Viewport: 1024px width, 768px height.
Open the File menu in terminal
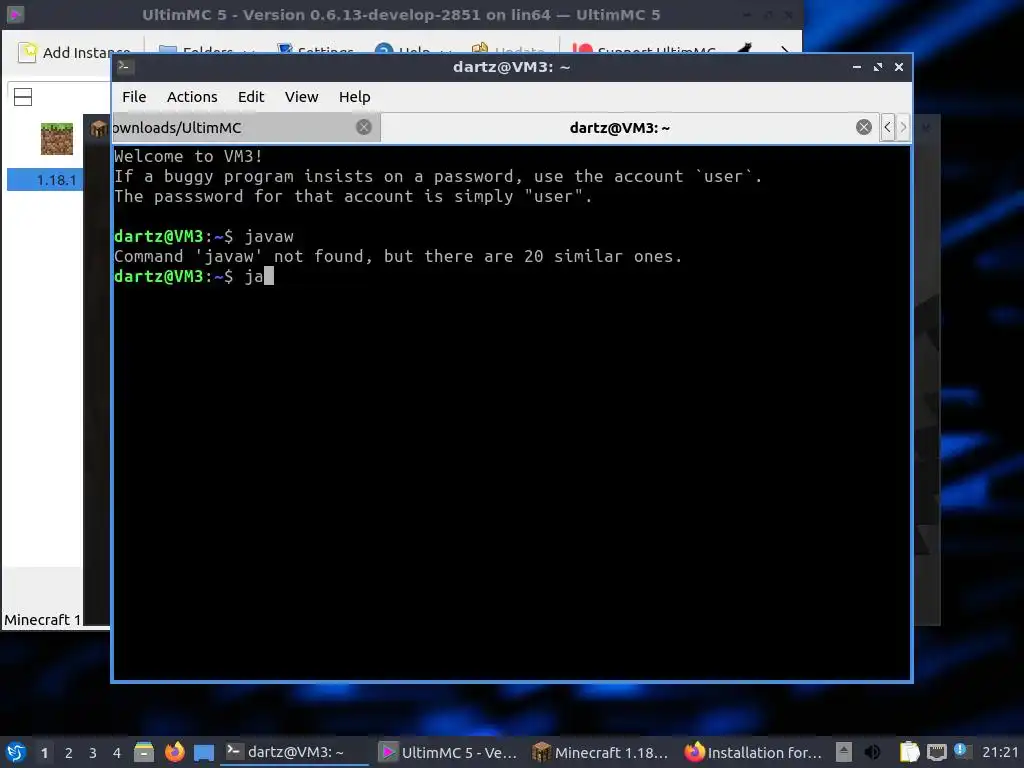pyautogui.click(x=134, y=97)
